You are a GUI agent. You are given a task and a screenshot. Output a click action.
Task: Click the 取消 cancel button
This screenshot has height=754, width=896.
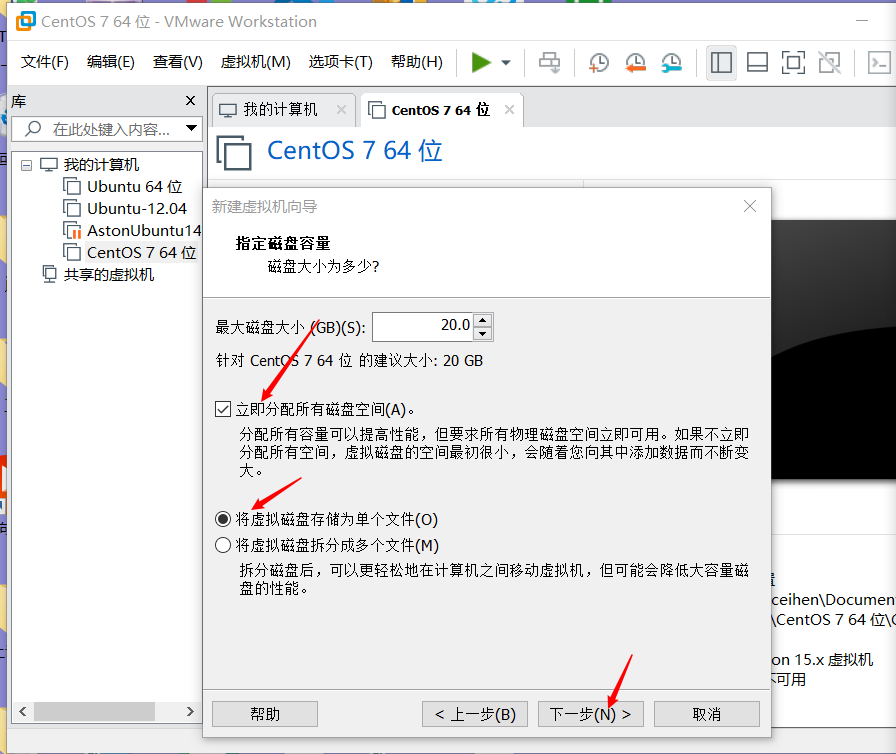pos(707,714)
